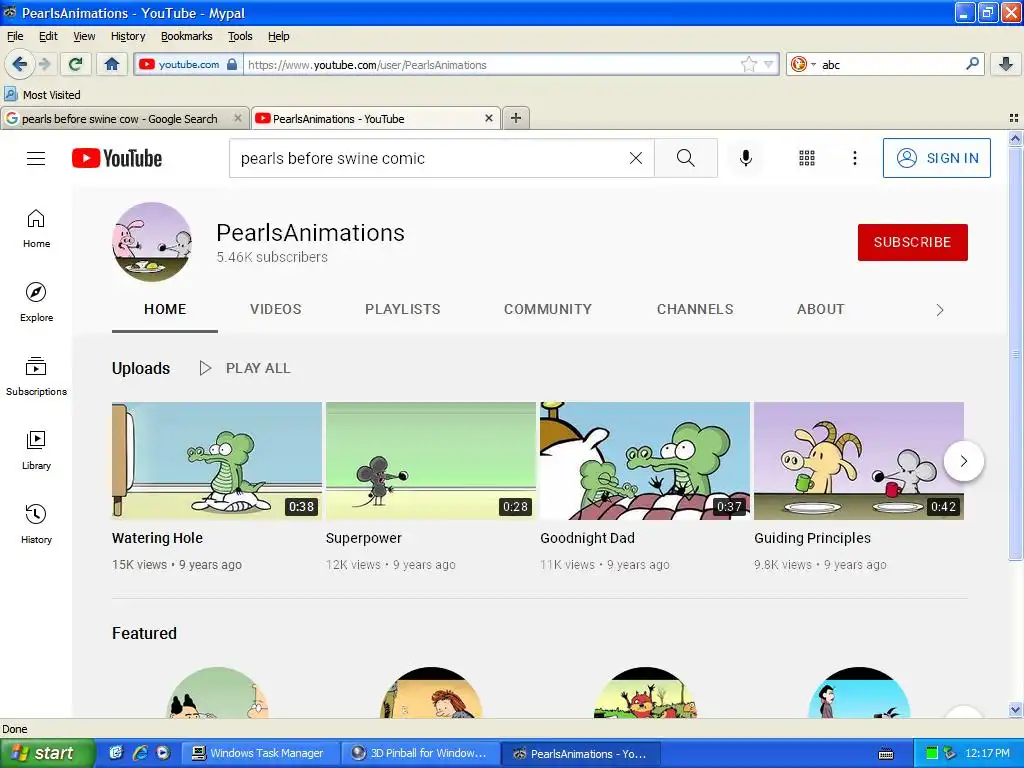
Task: Click the PearlsAnimations channel avatar
Action: click(x=152, y=242)
